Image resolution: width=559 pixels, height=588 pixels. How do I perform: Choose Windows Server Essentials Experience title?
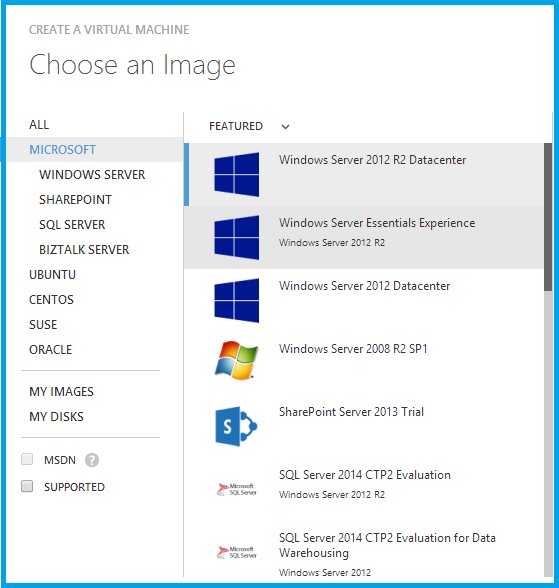(x=377, y=223)
